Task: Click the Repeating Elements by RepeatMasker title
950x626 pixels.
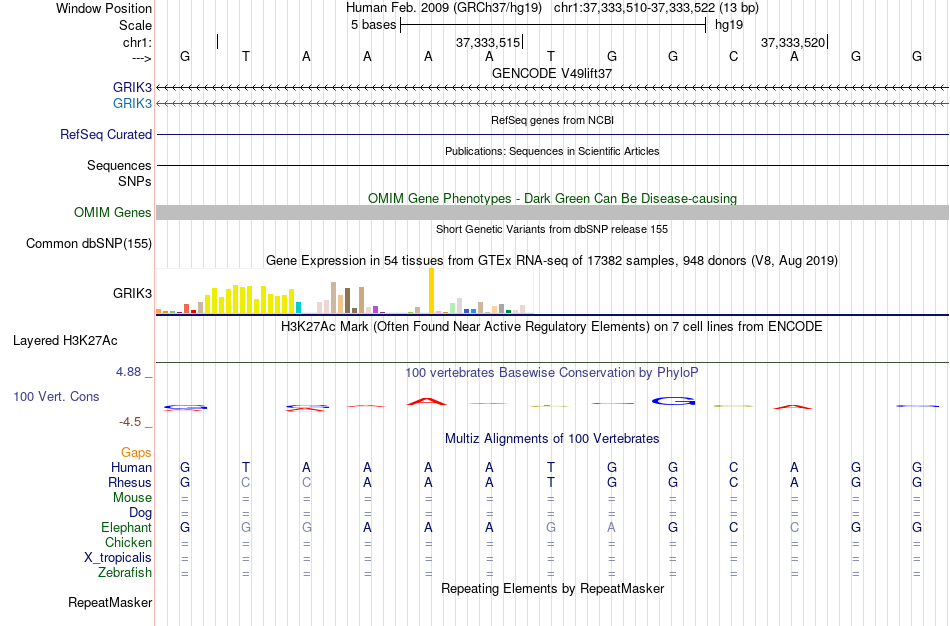Action: (x=552, y=588)
